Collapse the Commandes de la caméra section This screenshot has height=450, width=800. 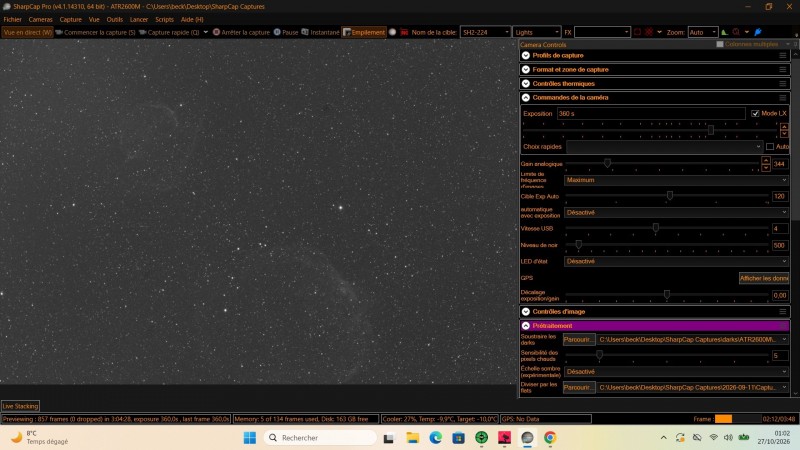pos(526,97)
